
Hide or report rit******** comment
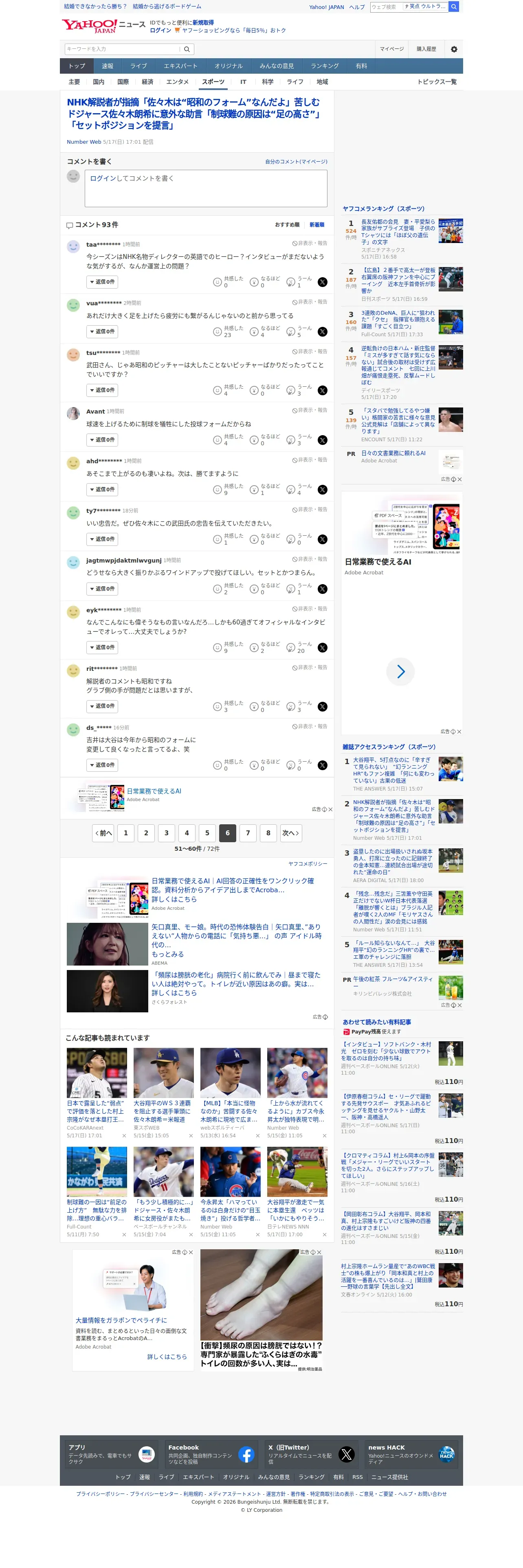(x=309, y=668)
